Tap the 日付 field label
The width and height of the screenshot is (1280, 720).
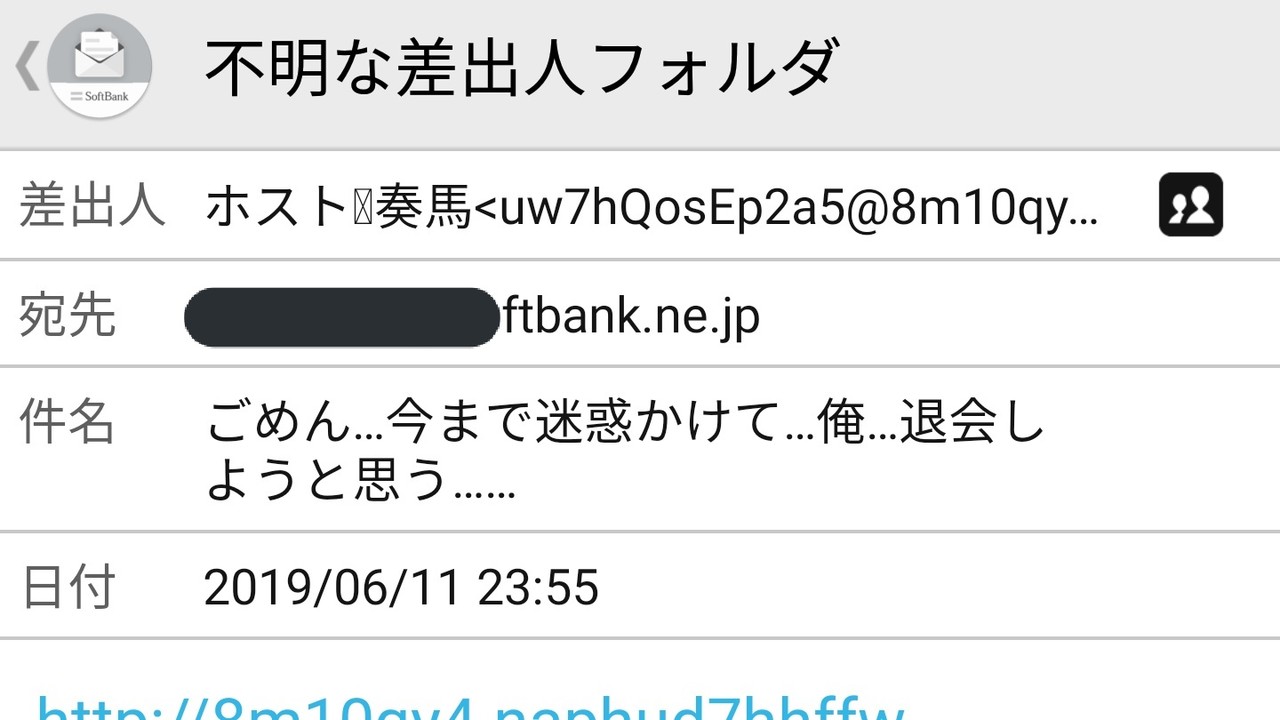(67, 586)
